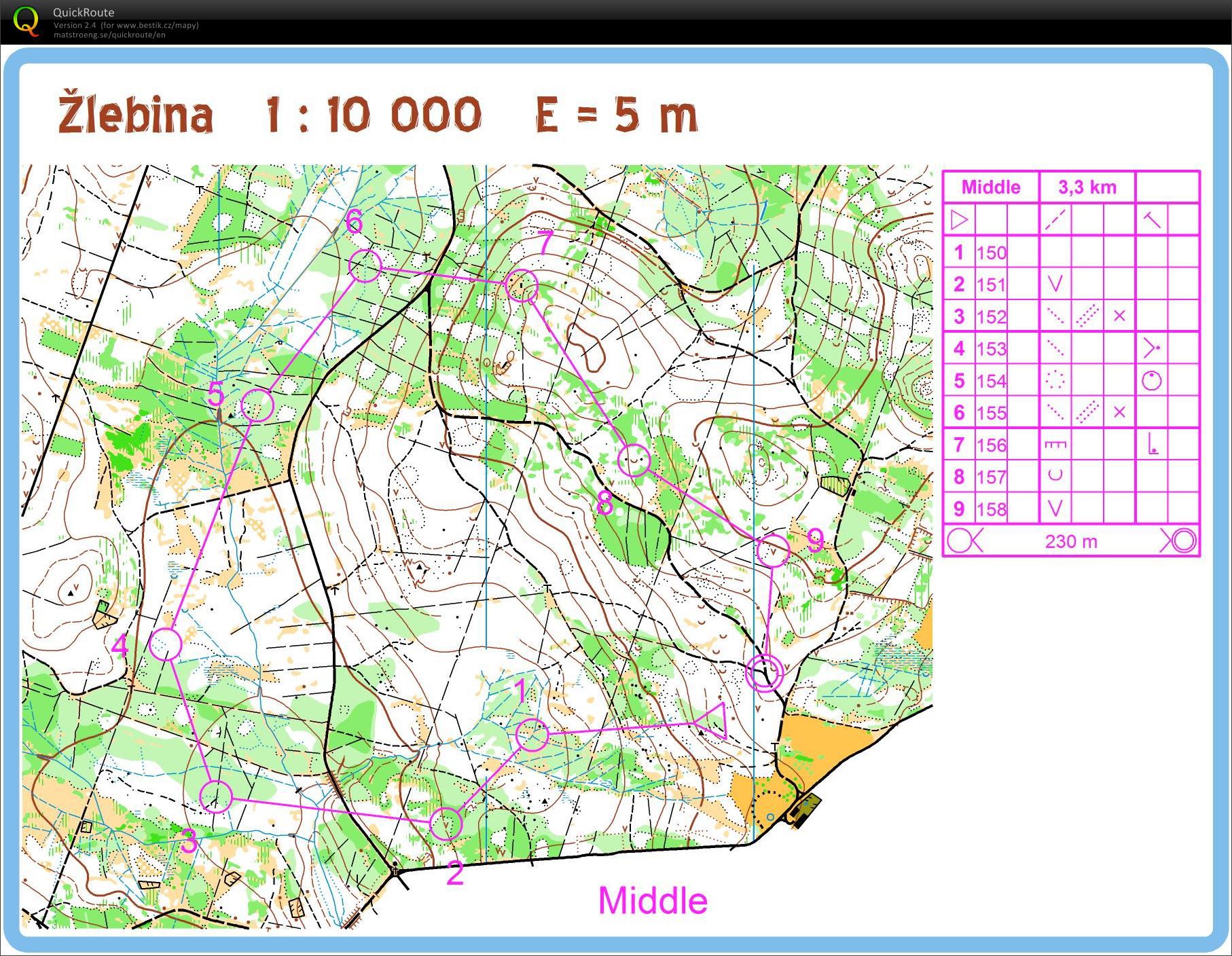Click control code "151" in the table

[x=991, y=284]
